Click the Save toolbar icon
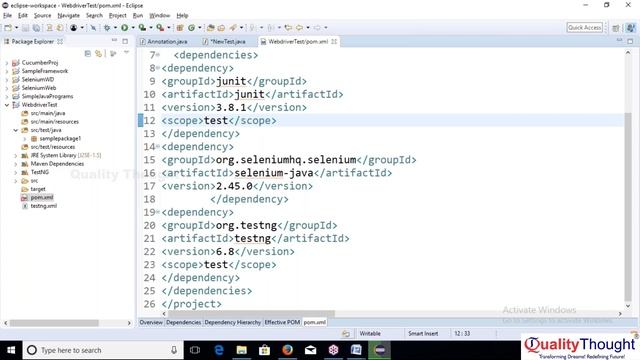Viewport: 640px width, 360px height. click(25, 28)
